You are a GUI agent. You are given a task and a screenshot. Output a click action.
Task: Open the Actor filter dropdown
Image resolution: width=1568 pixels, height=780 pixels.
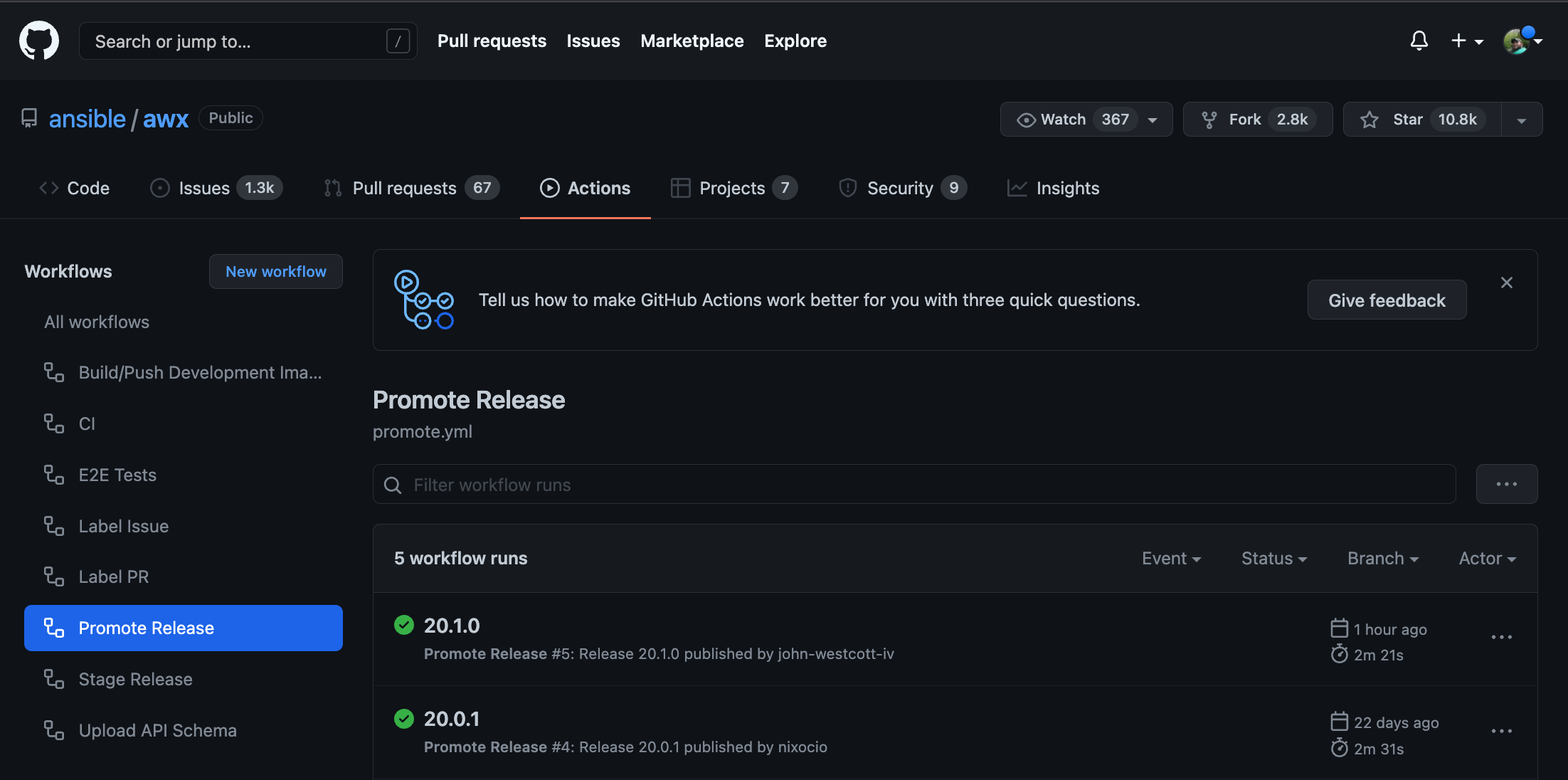[1486, 558]
